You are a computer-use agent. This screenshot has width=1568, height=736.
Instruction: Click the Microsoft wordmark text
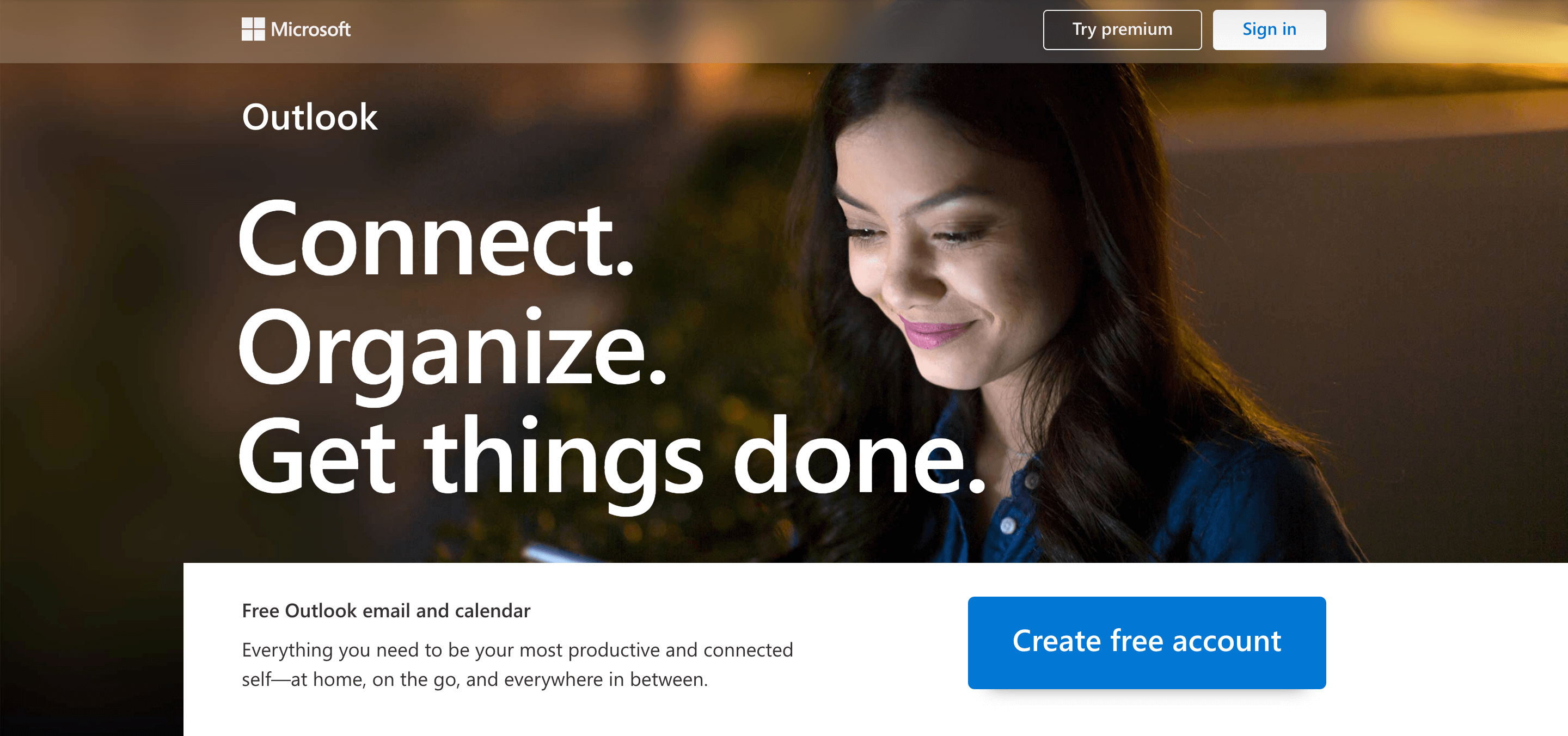pos(310,29)
